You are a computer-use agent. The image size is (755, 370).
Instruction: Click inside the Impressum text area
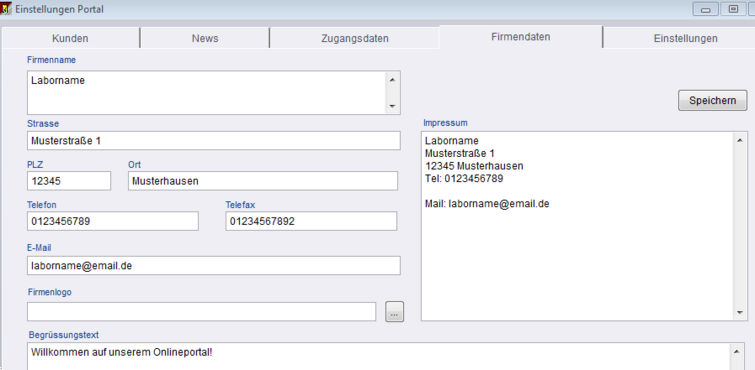pyautogui.click(x=578, y=226)
